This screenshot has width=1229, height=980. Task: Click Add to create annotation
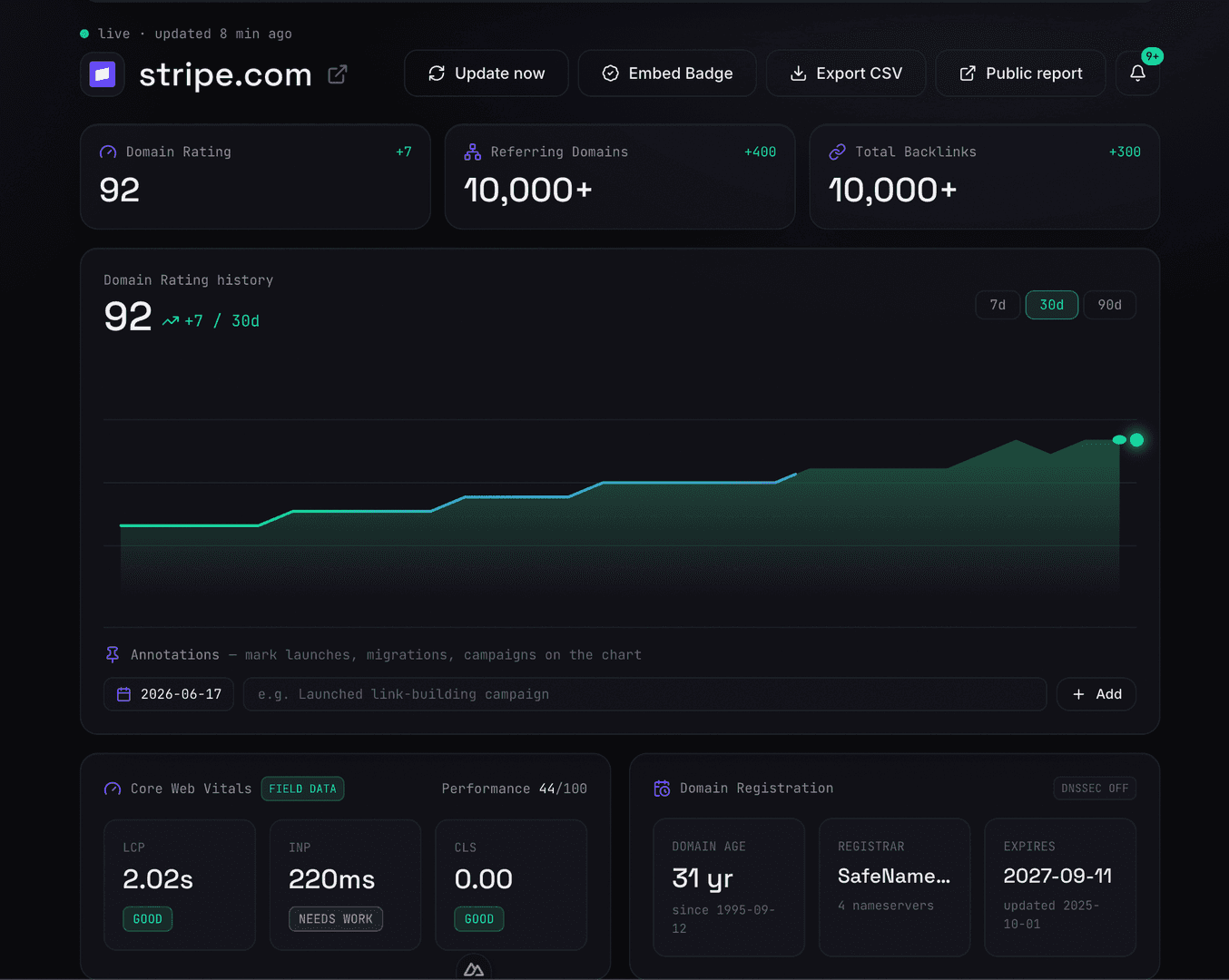1096,694
